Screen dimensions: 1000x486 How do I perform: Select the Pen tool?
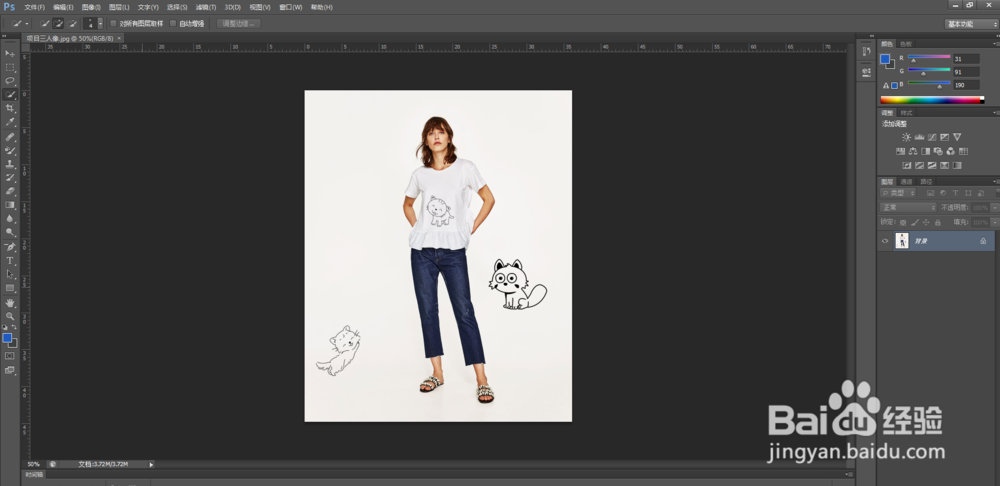click(10, 247)
